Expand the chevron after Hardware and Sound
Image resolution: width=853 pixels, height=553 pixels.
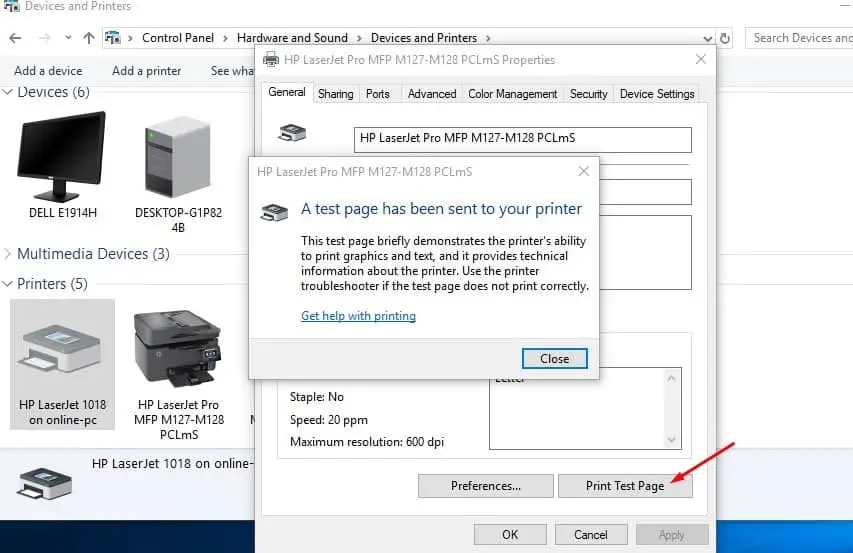point(359,39)
